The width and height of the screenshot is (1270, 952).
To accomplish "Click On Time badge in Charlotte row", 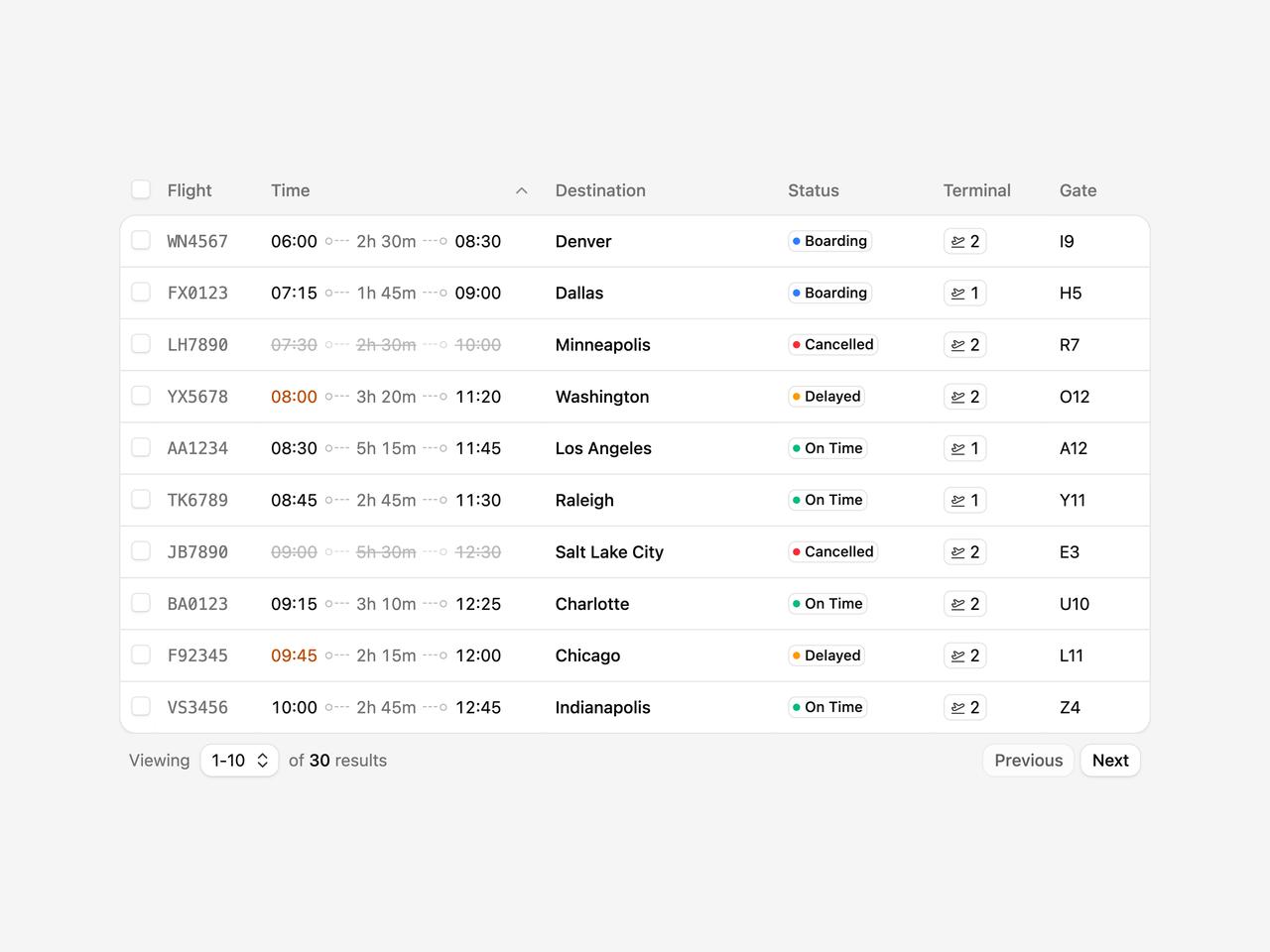I will tap(827, 604).
